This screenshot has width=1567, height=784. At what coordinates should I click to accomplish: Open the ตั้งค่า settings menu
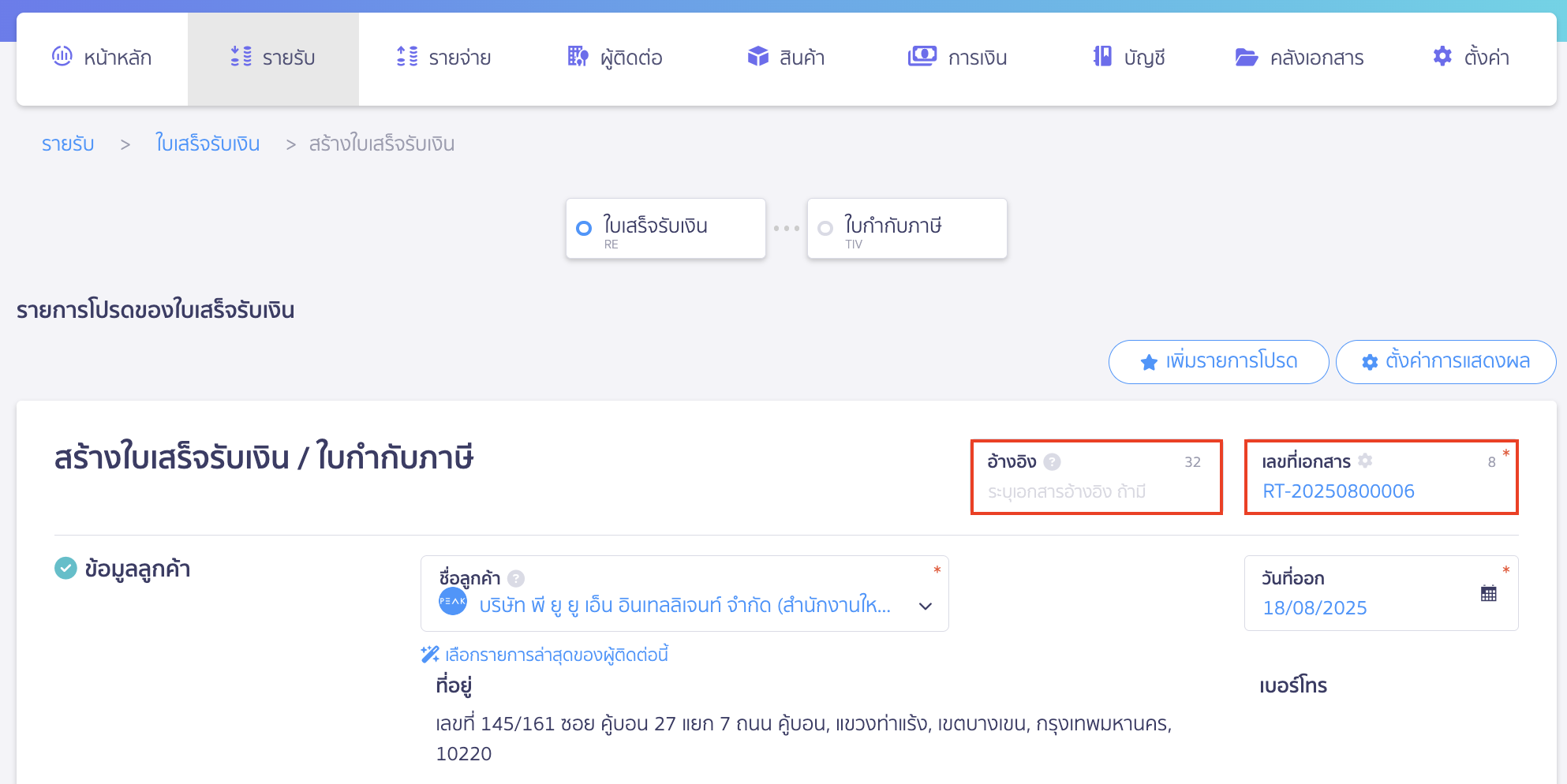[1471, 58]
